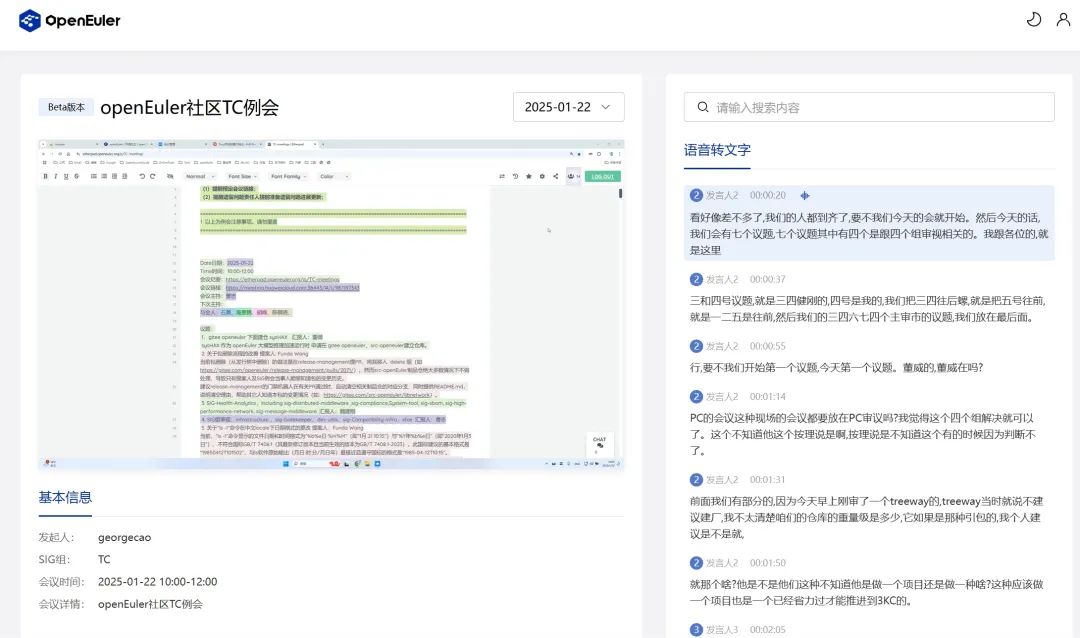Toggle dark mode with the moon icon
1080x638 pixels.
pyautogui.click(x=1034, y=19)
